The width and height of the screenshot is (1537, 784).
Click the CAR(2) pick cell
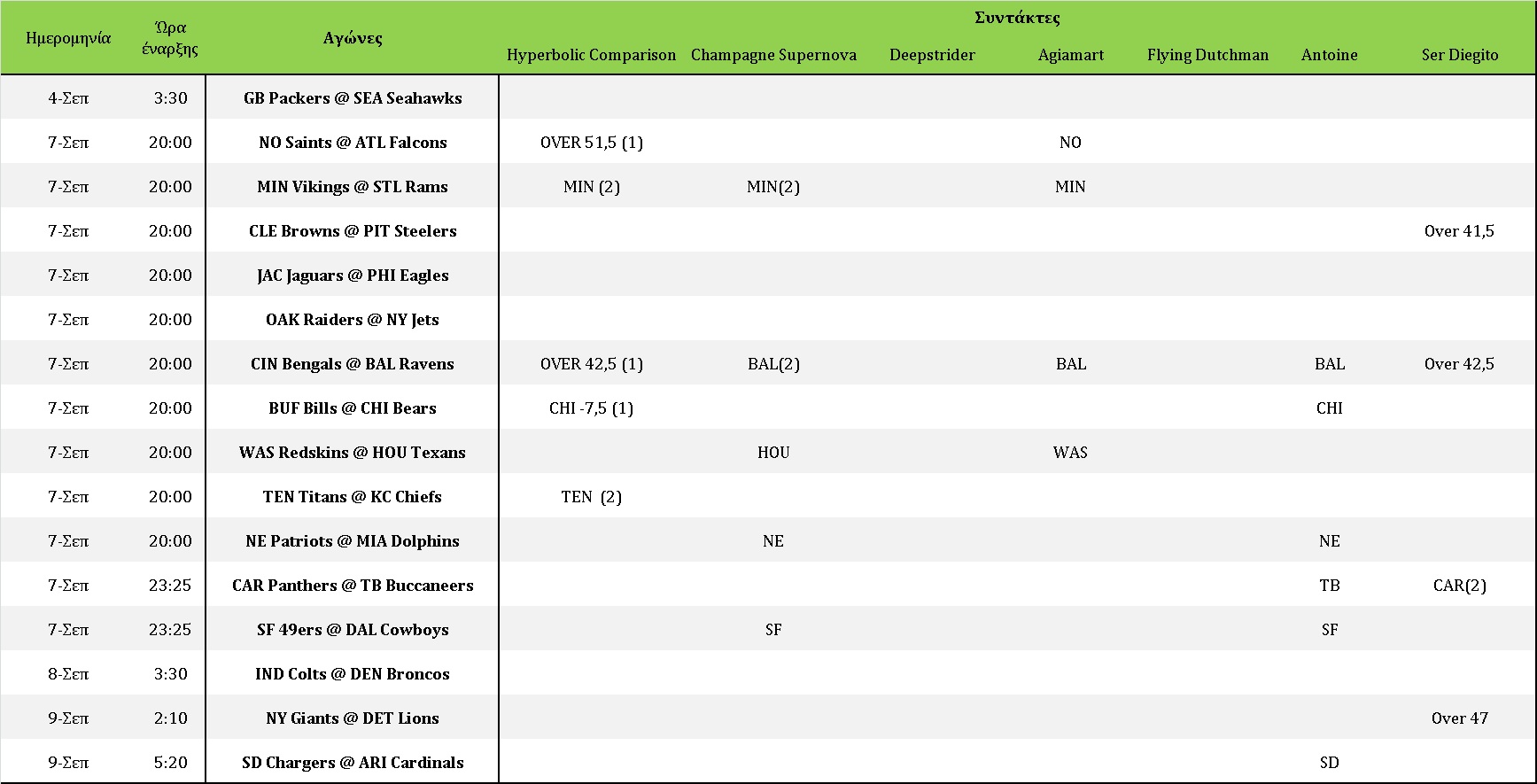1459,586
